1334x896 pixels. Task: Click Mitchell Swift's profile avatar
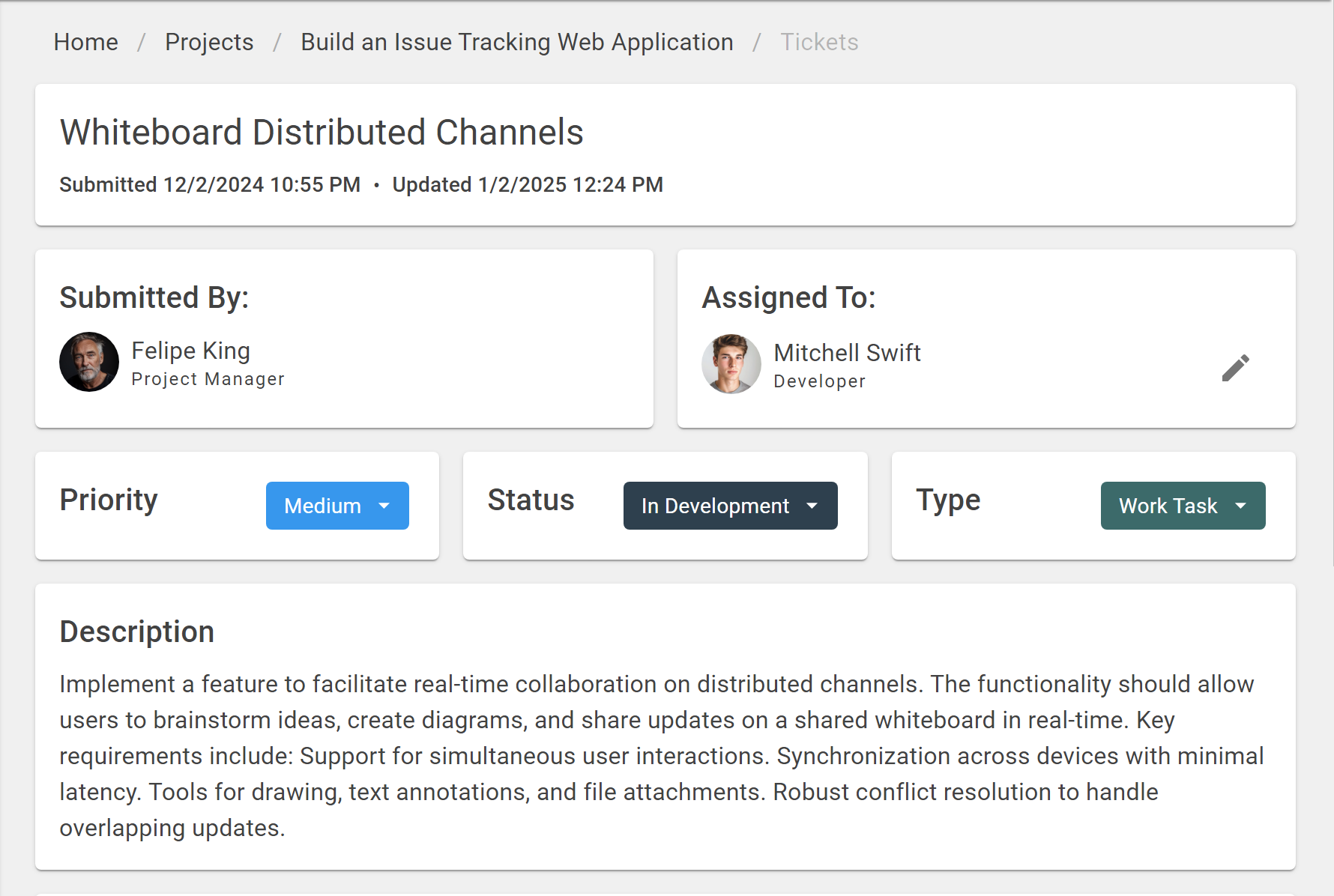pyautogui.click(x=731, y=364)
